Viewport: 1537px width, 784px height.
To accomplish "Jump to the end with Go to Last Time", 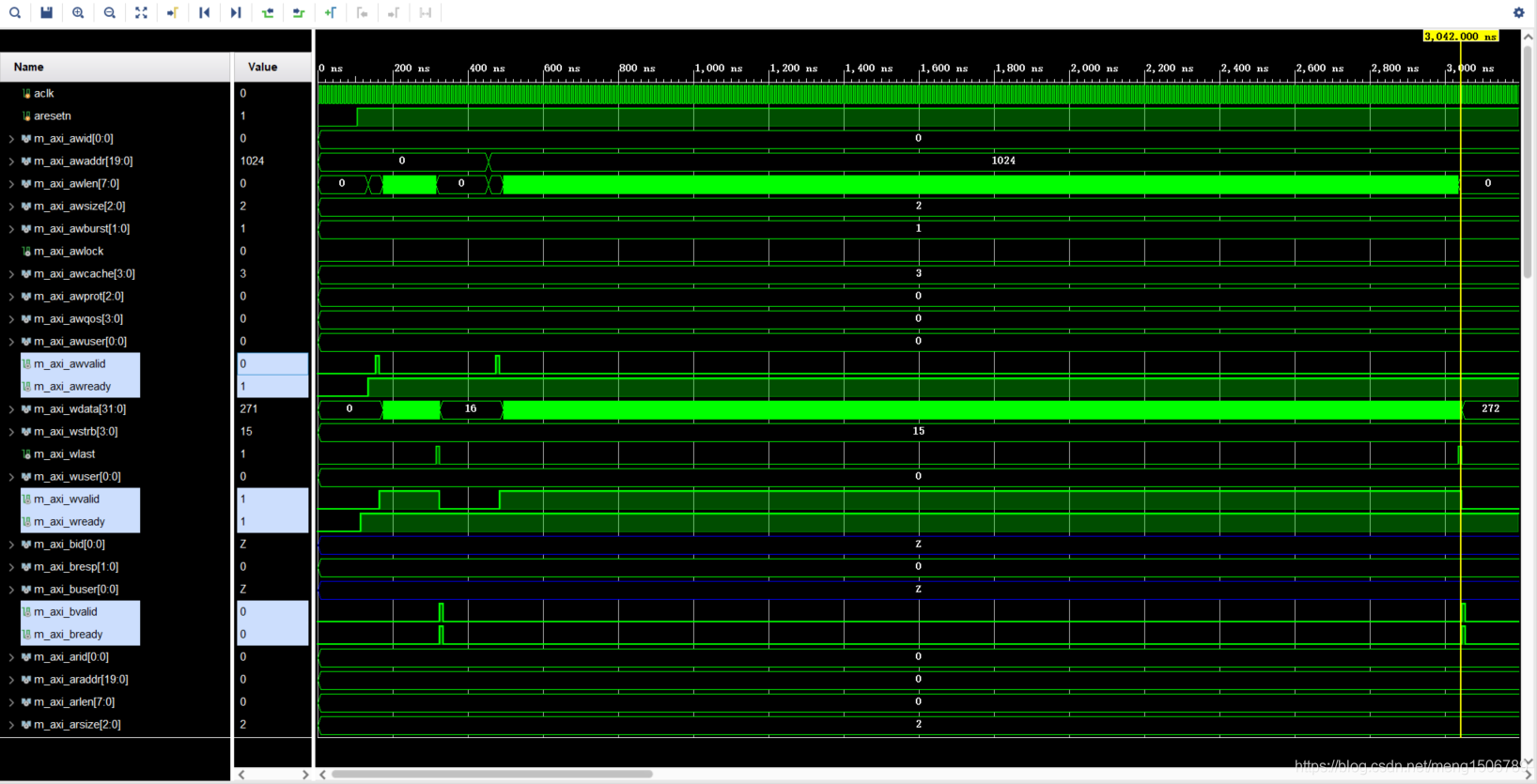I will click(x=236, y=13).
